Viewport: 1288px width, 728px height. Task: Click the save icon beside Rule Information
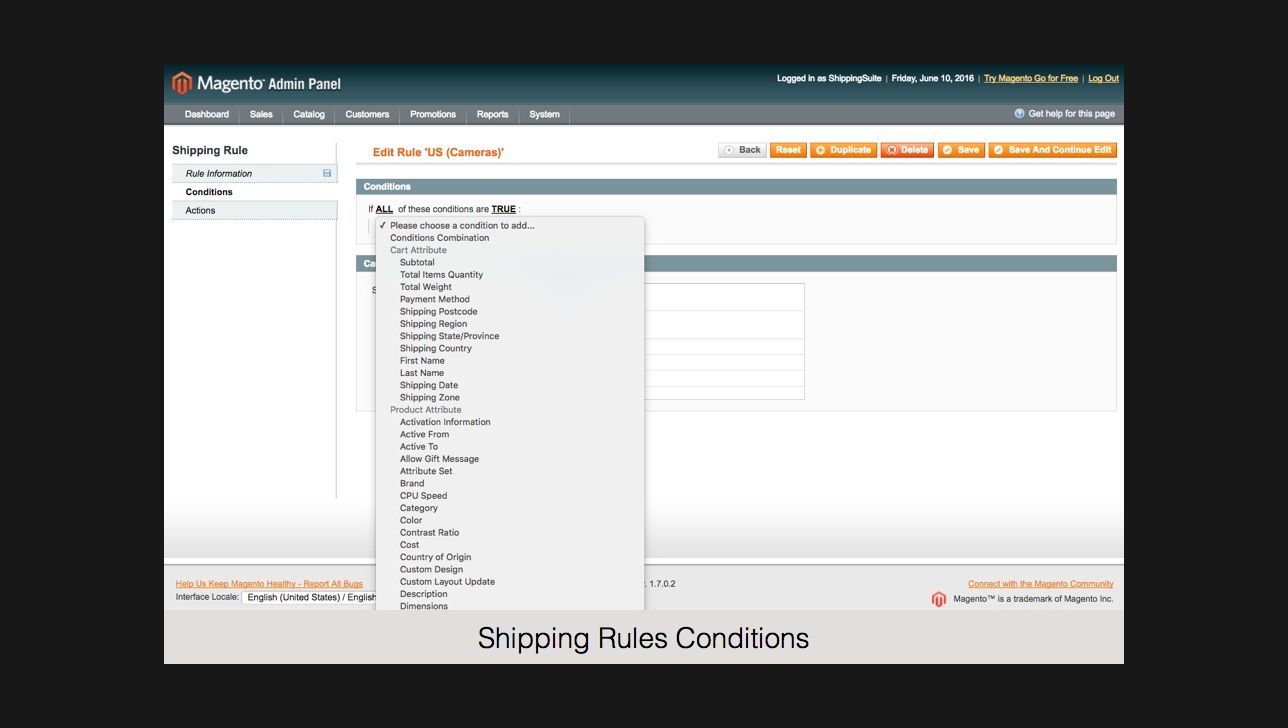click(x=327, y=174)
